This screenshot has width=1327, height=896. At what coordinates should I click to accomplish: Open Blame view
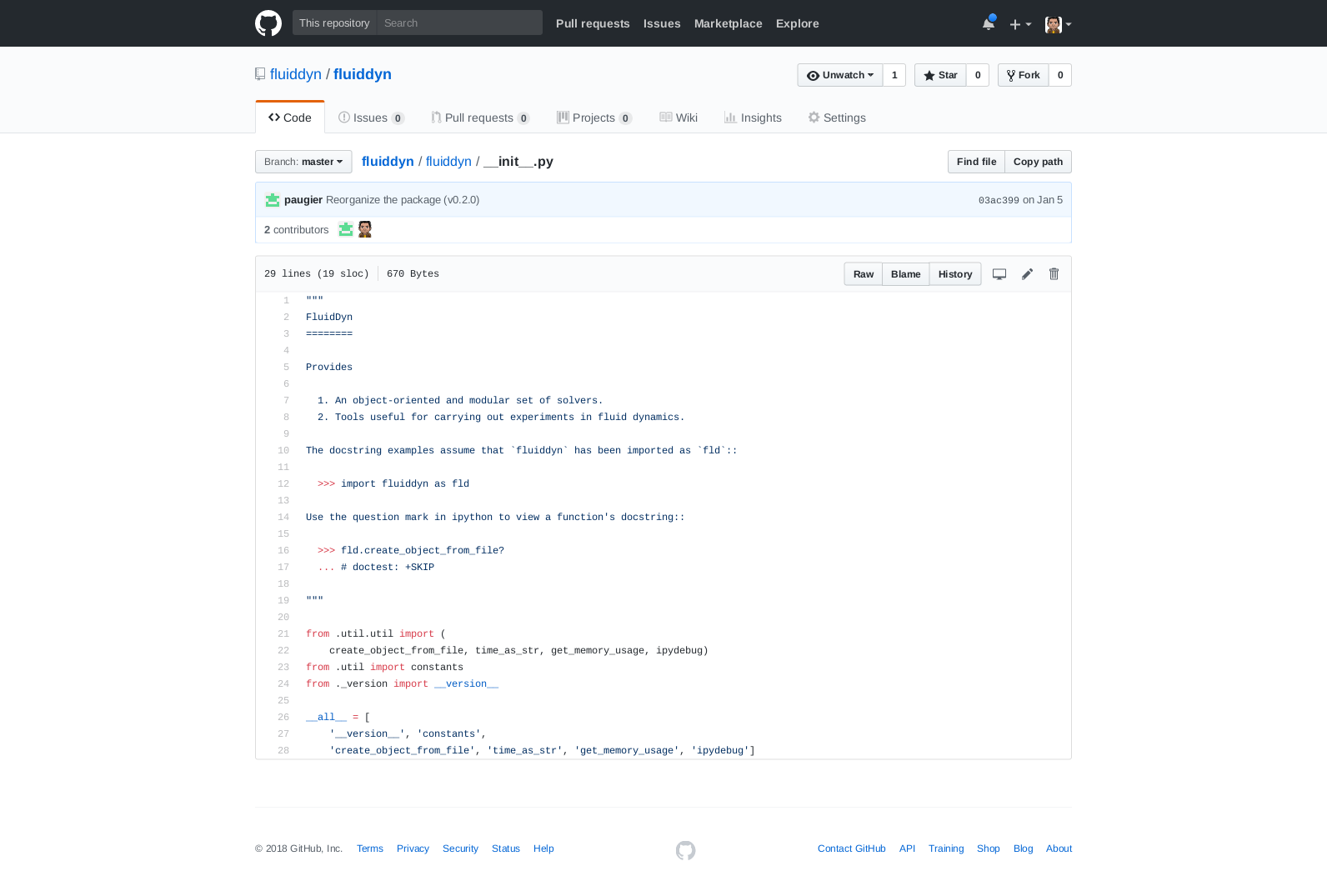pos(905,274)
